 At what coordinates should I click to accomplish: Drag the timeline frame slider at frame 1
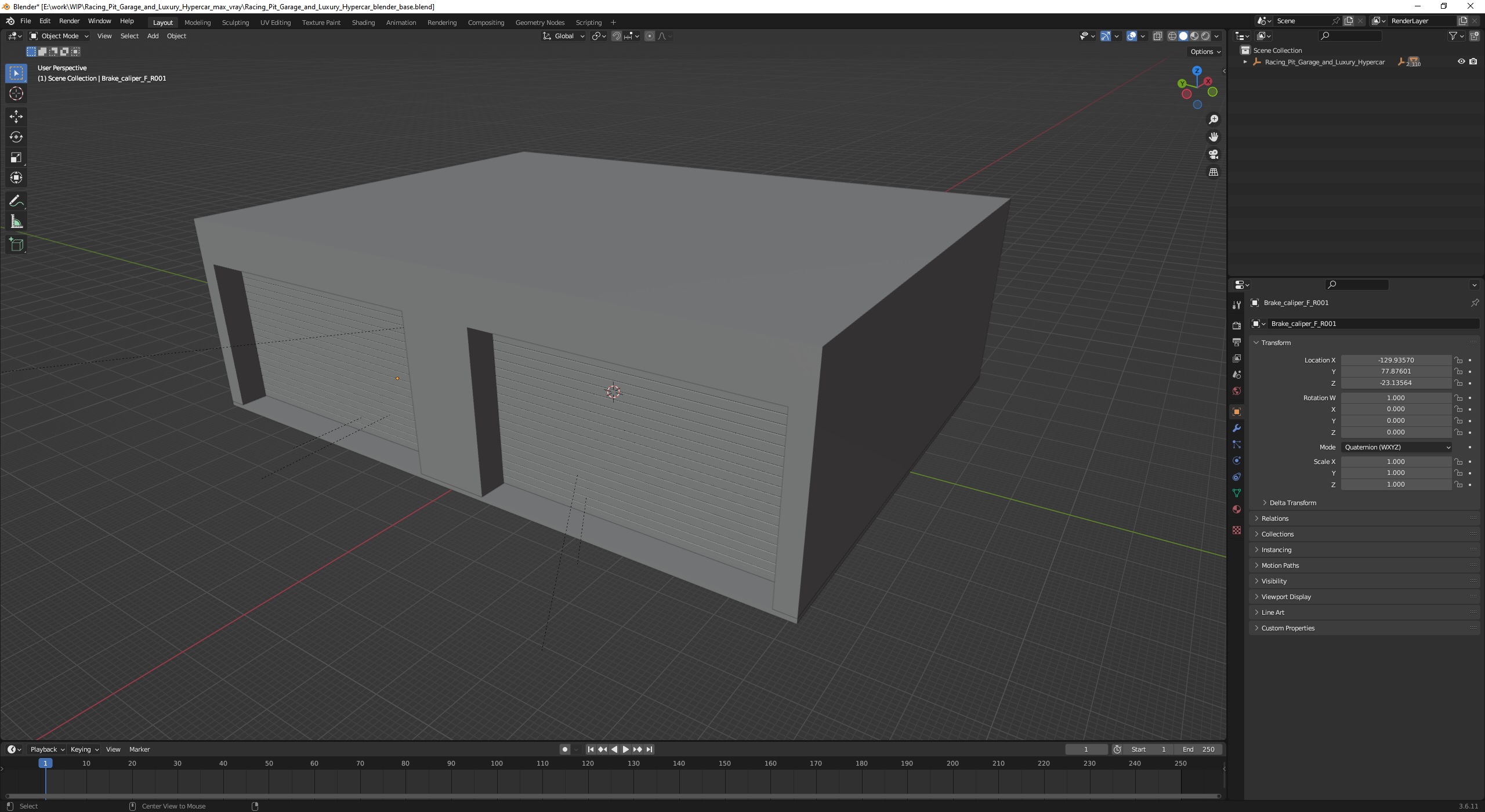pyautogui.click(x=43, y=763)
